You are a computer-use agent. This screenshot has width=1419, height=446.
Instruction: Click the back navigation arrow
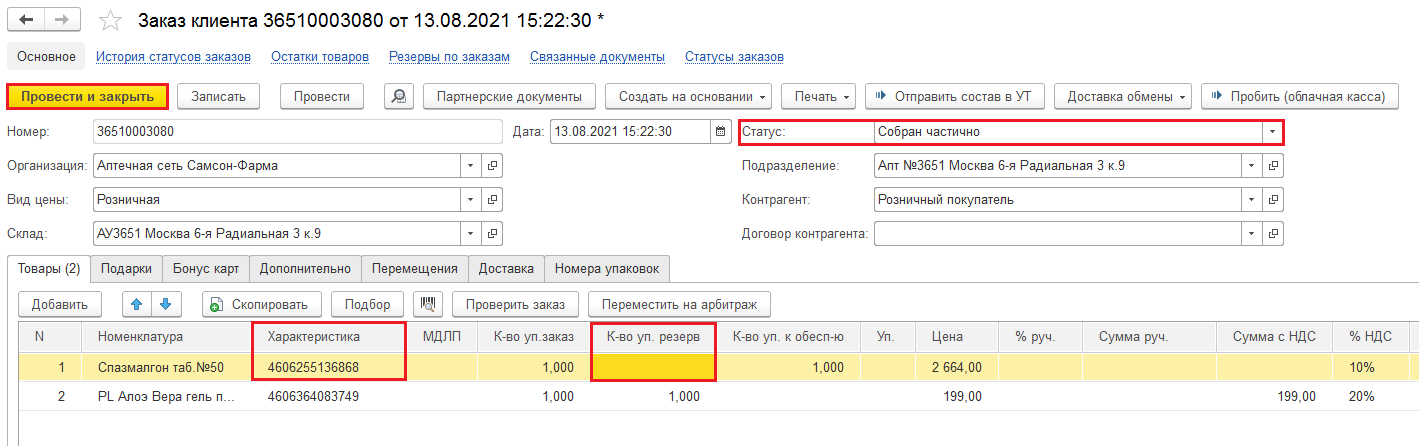[x=27, y=20]
